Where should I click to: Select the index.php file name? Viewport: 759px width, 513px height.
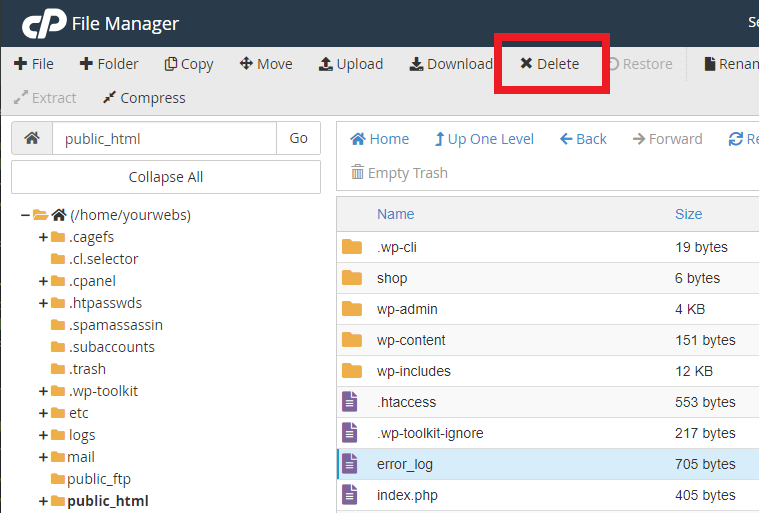click(407, 495)
